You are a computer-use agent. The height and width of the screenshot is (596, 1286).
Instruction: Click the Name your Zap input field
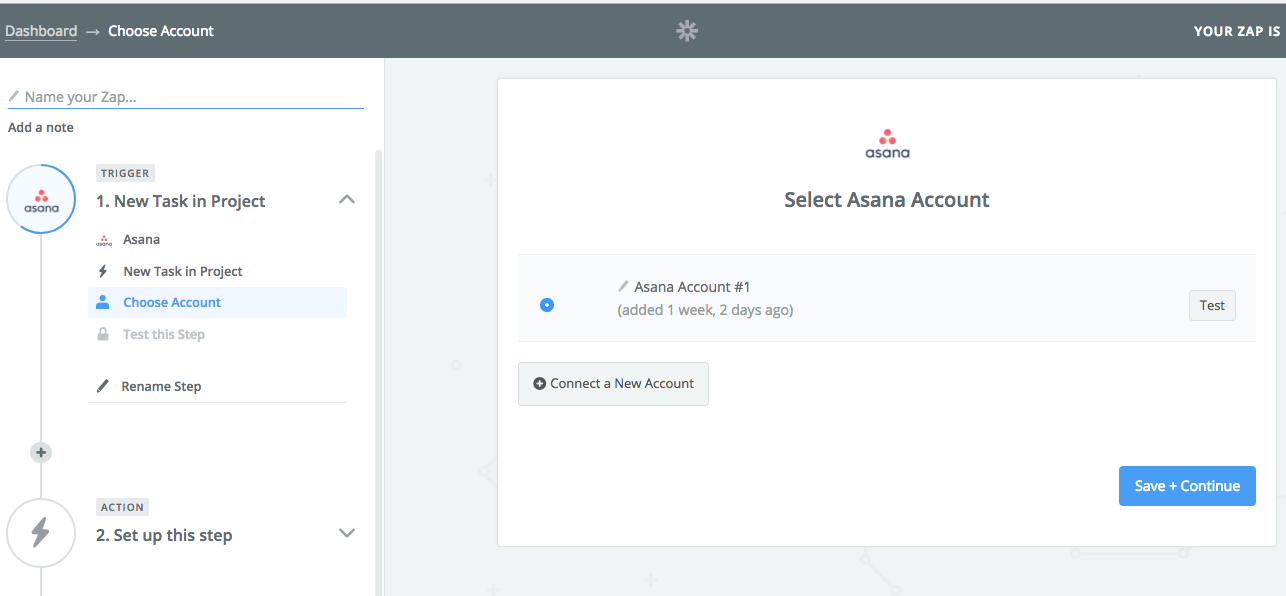(186, 97)
